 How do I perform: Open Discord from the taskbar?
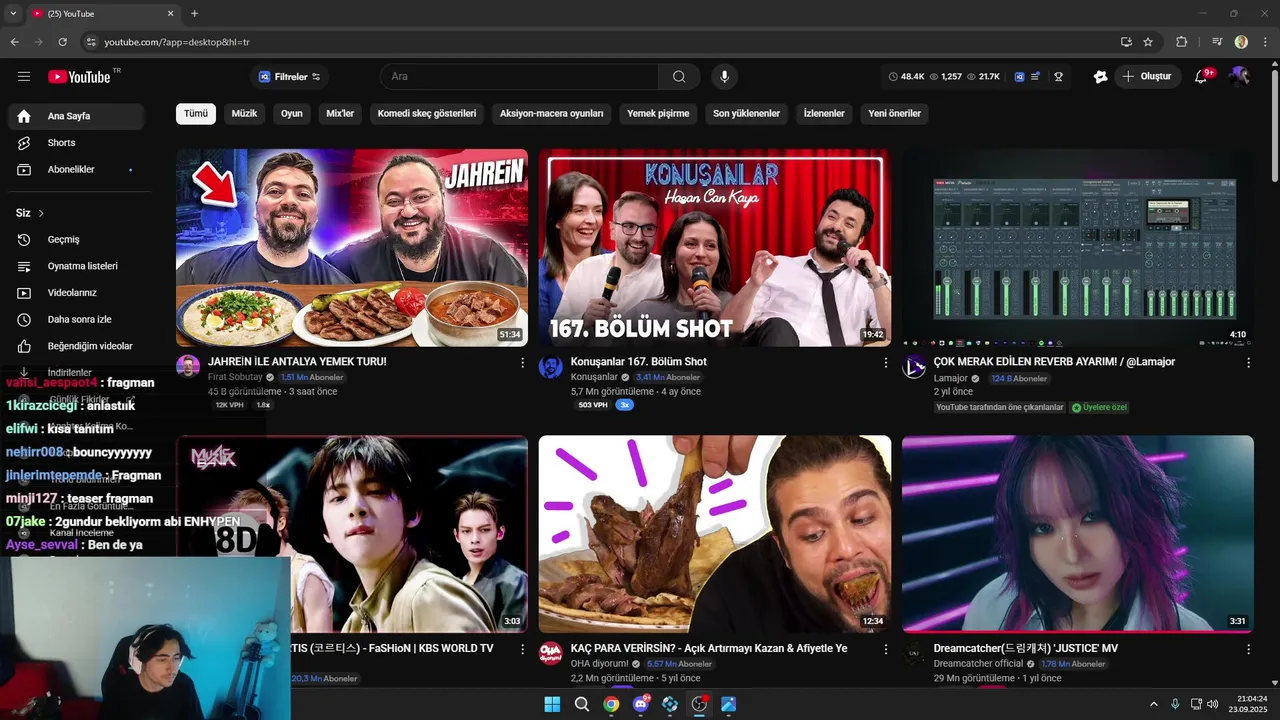point(641,705)
